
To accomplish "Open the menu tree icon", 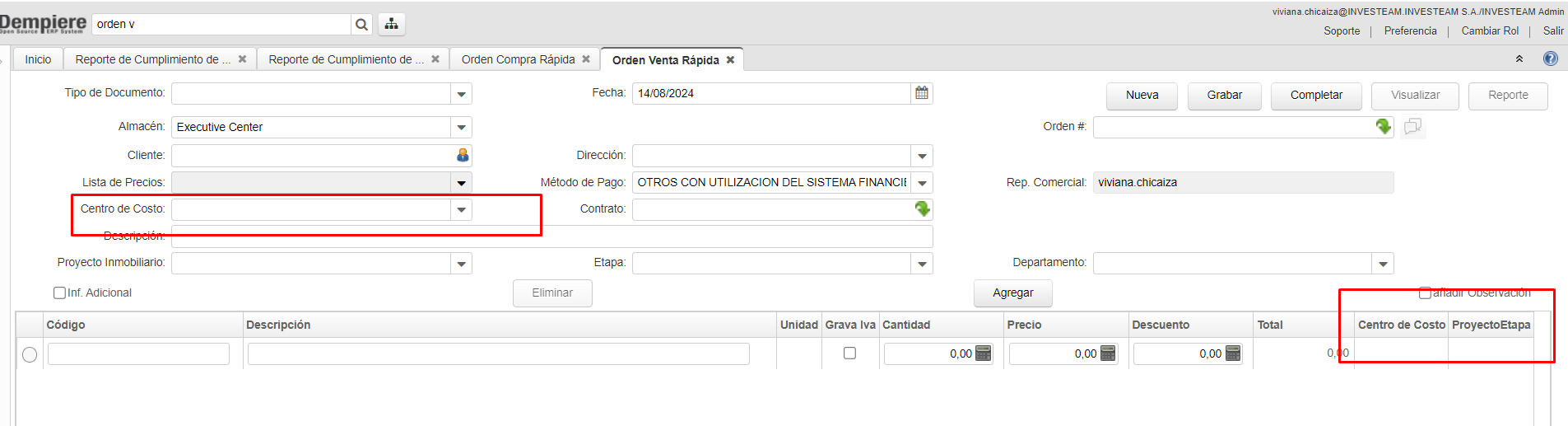I will pyautogui.click(x=391, y=25).
